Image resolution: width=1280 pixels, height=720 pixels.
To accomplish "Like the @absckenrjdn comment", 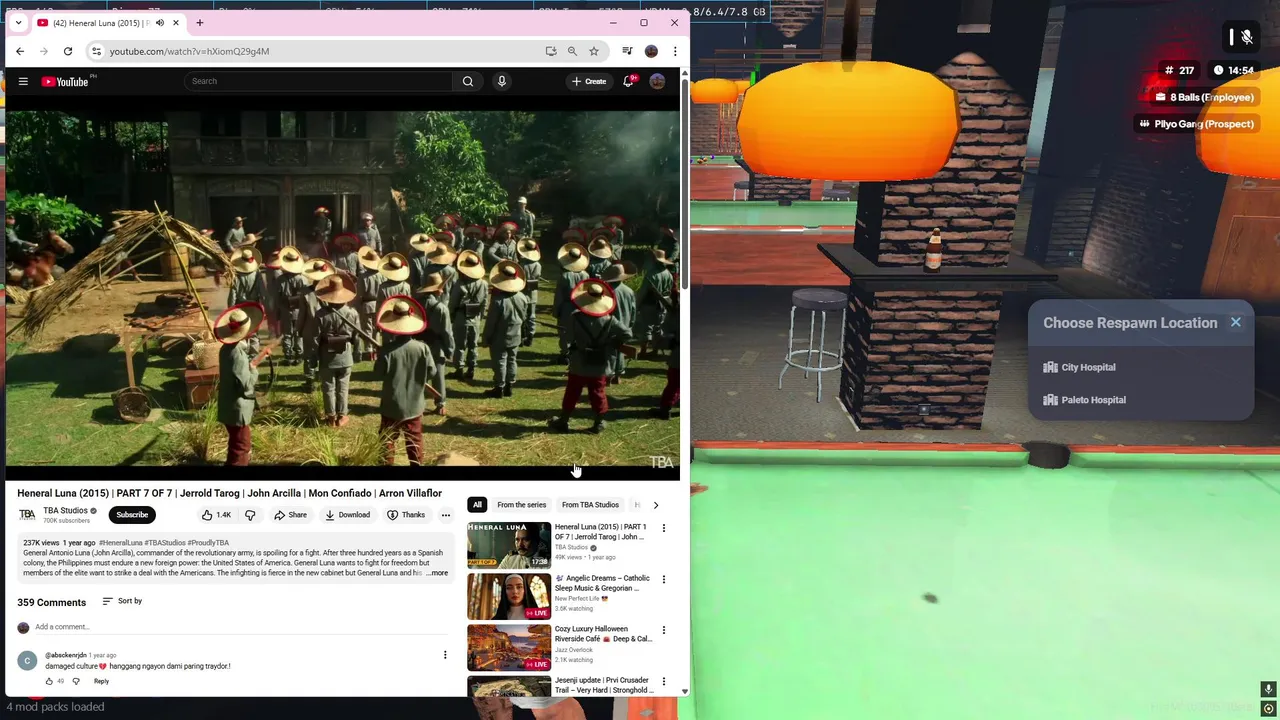I will click(x=49, y=681).
